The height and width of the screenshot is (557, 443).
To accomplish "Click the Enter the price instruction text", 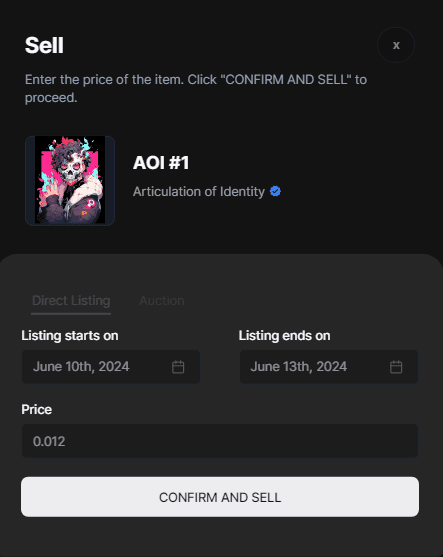I will 196,88.
